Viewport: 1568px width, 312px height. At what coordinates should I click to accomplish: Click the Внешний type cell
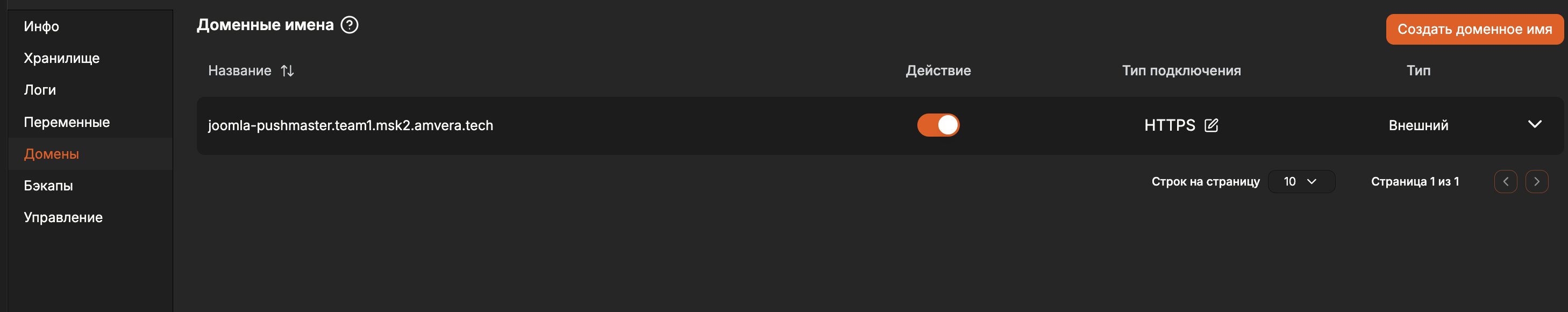1419,125
